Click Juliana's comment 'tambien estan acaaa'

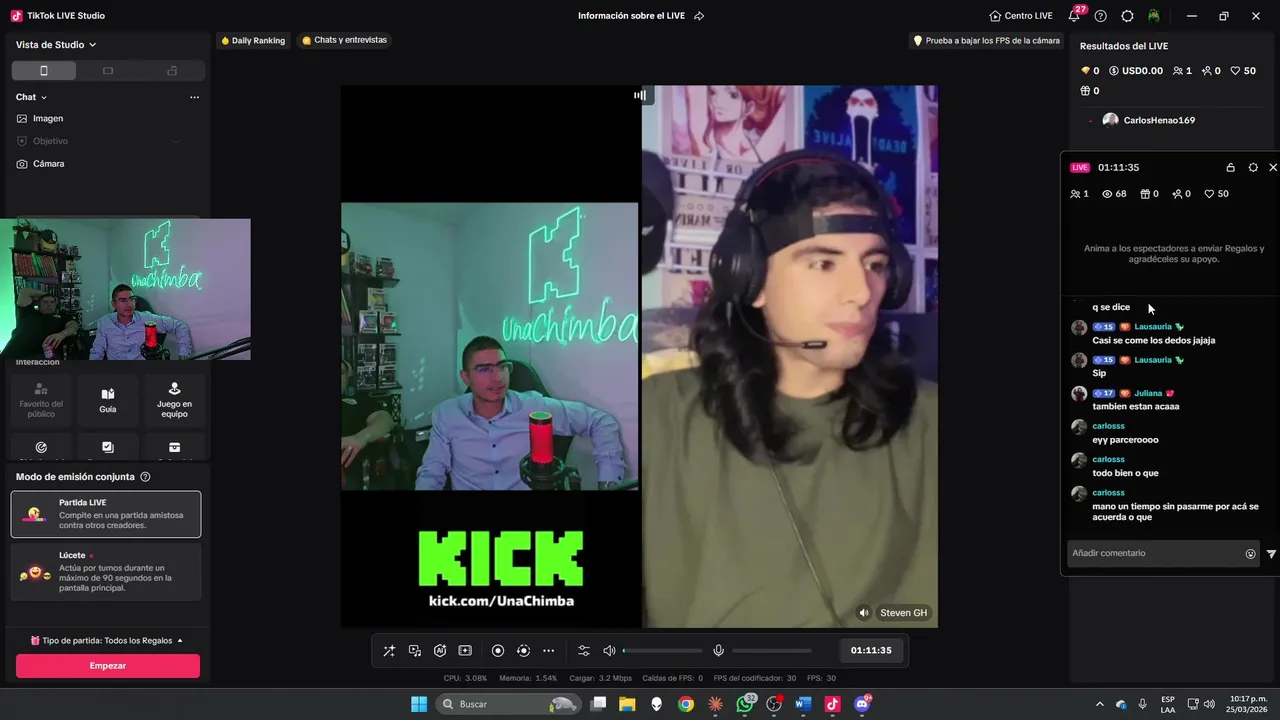[x=1135, y=406]
